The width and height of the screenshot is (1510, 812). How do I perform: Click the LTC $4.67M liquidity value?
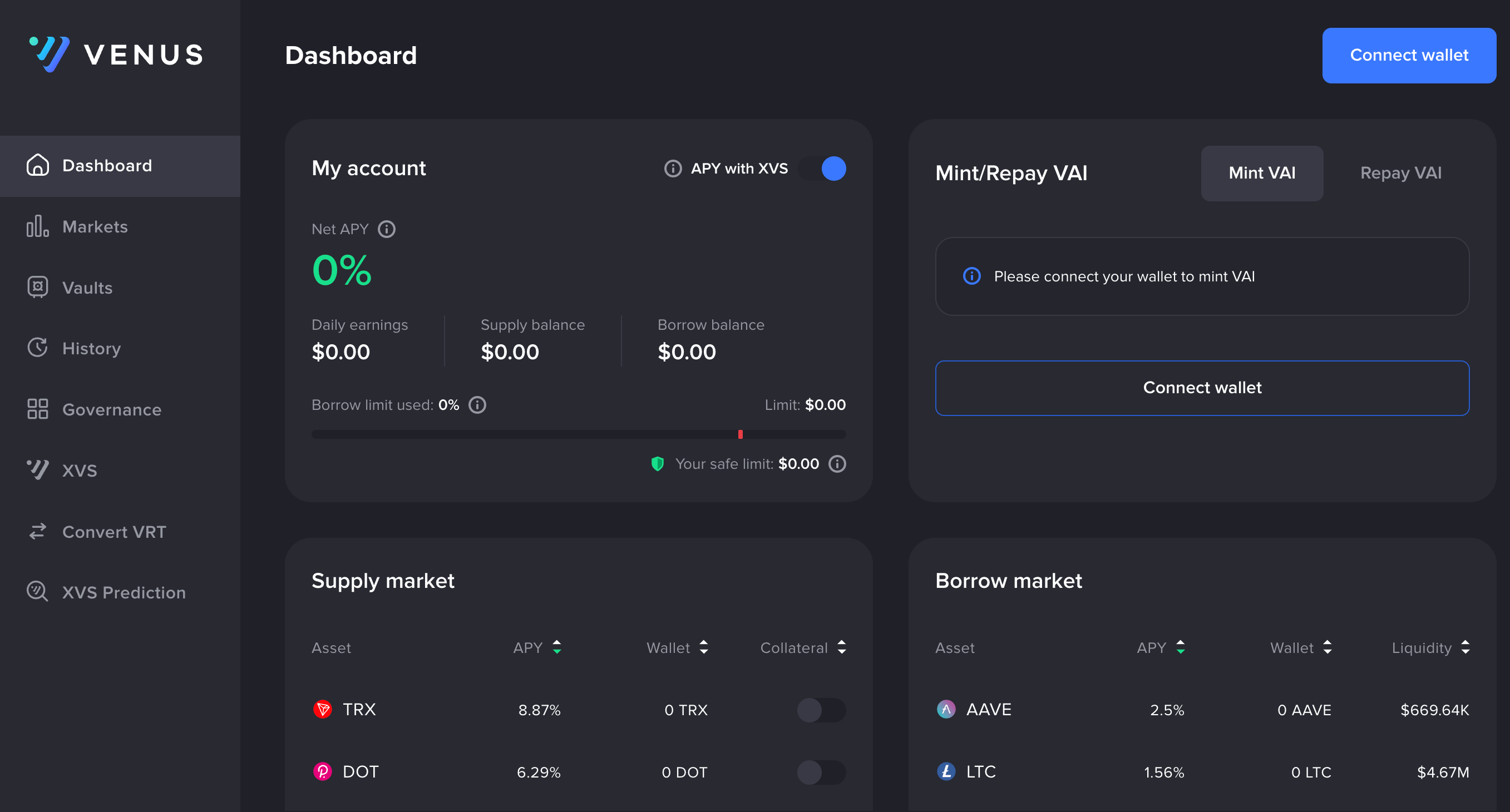[1443, 772]
